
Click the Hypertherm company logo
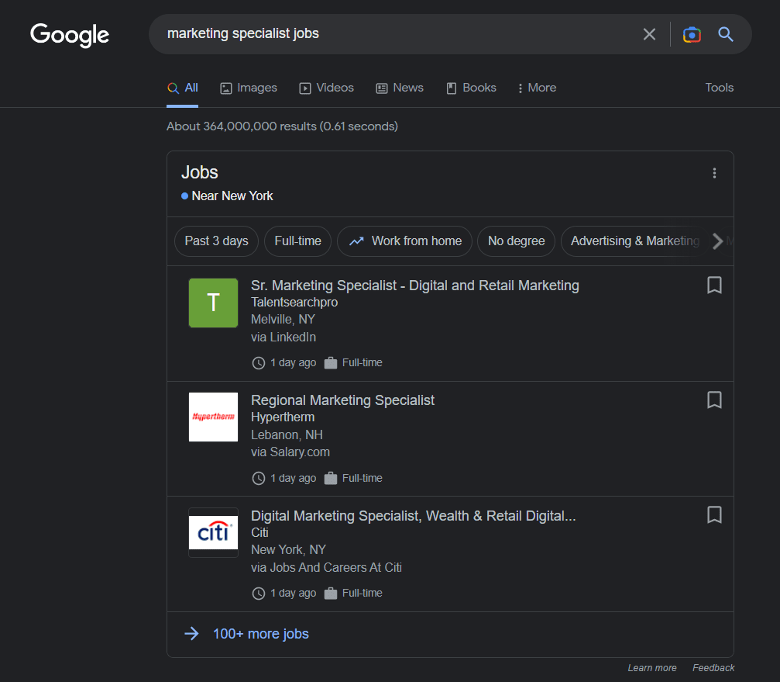tap(213, 417)
